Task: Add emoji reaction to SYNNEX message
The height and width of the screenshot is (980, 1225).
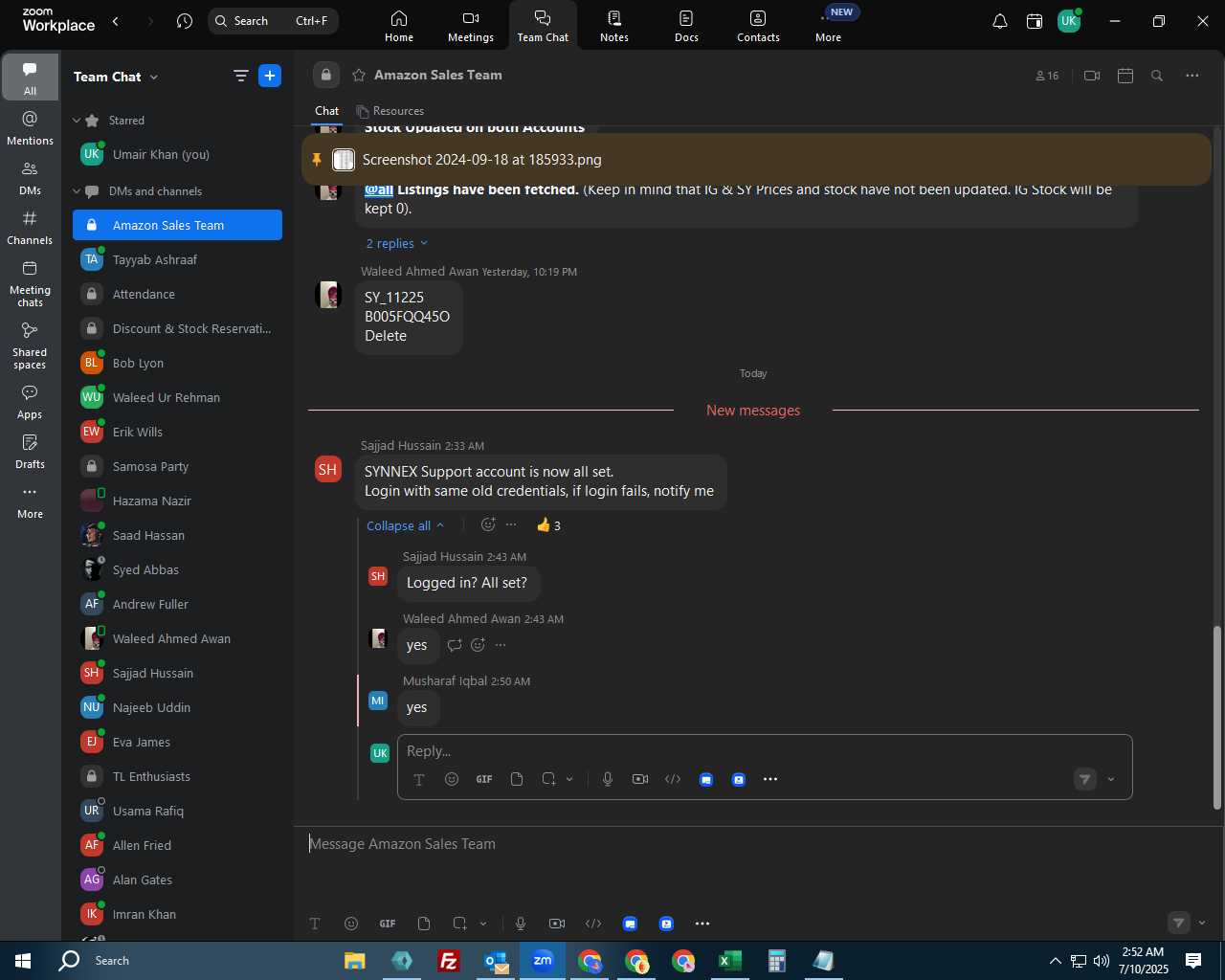Action: [x=488, y=524]
